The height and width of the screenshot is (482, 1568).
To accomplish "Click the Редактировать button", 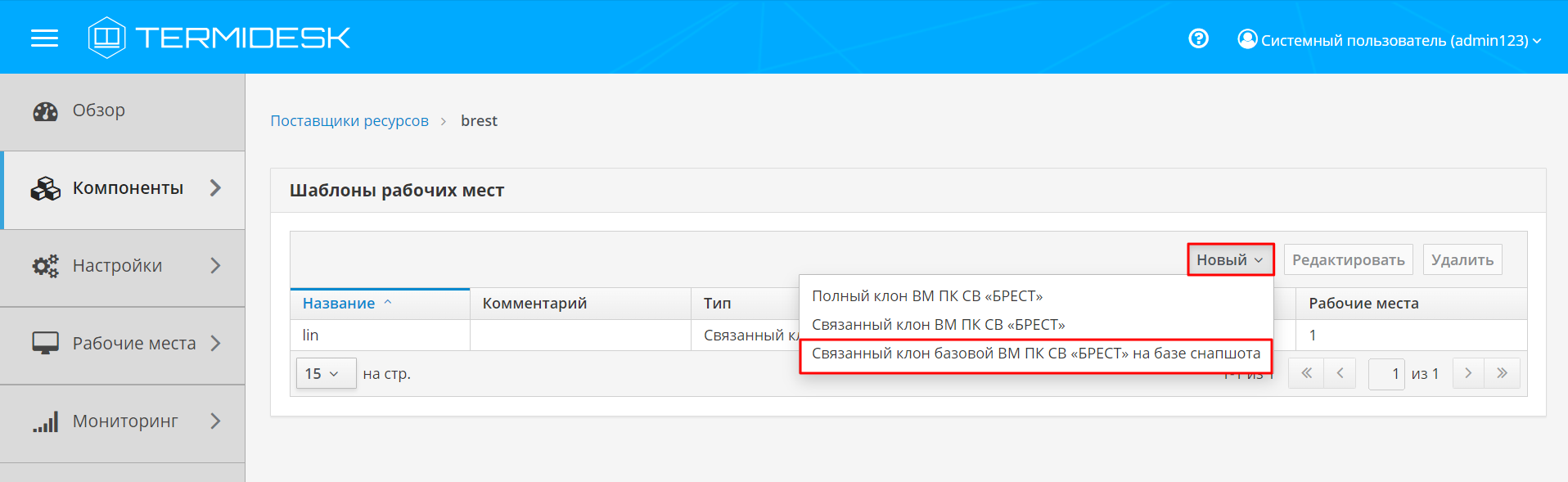I will [1348, 259].
